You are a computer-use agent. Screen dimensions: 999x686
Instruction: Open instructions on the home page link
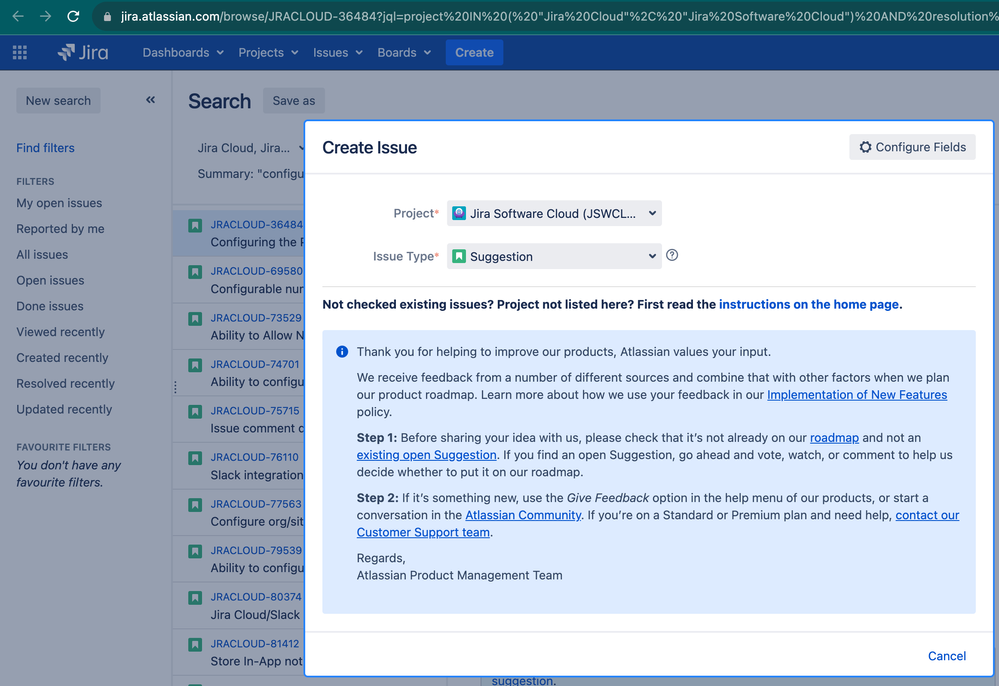coord(809,304)
